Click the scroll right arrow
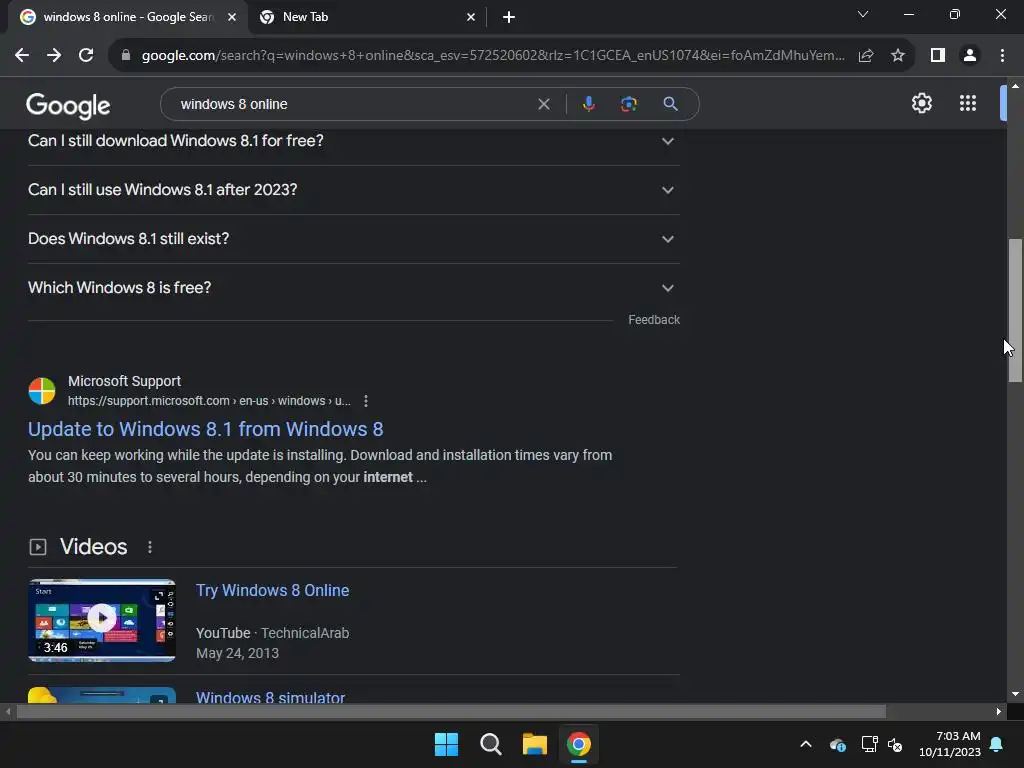 click(998, 711)
